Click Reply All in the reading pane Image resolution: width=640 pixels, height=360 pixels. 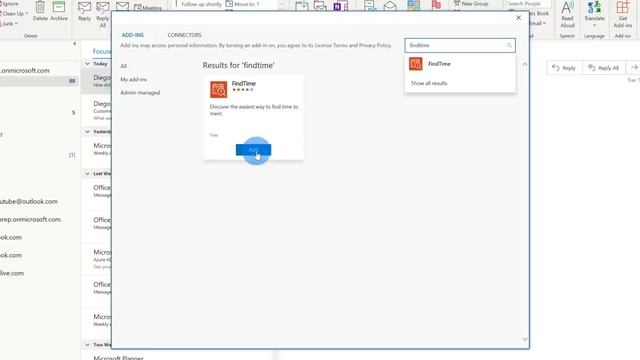(603, 68)
